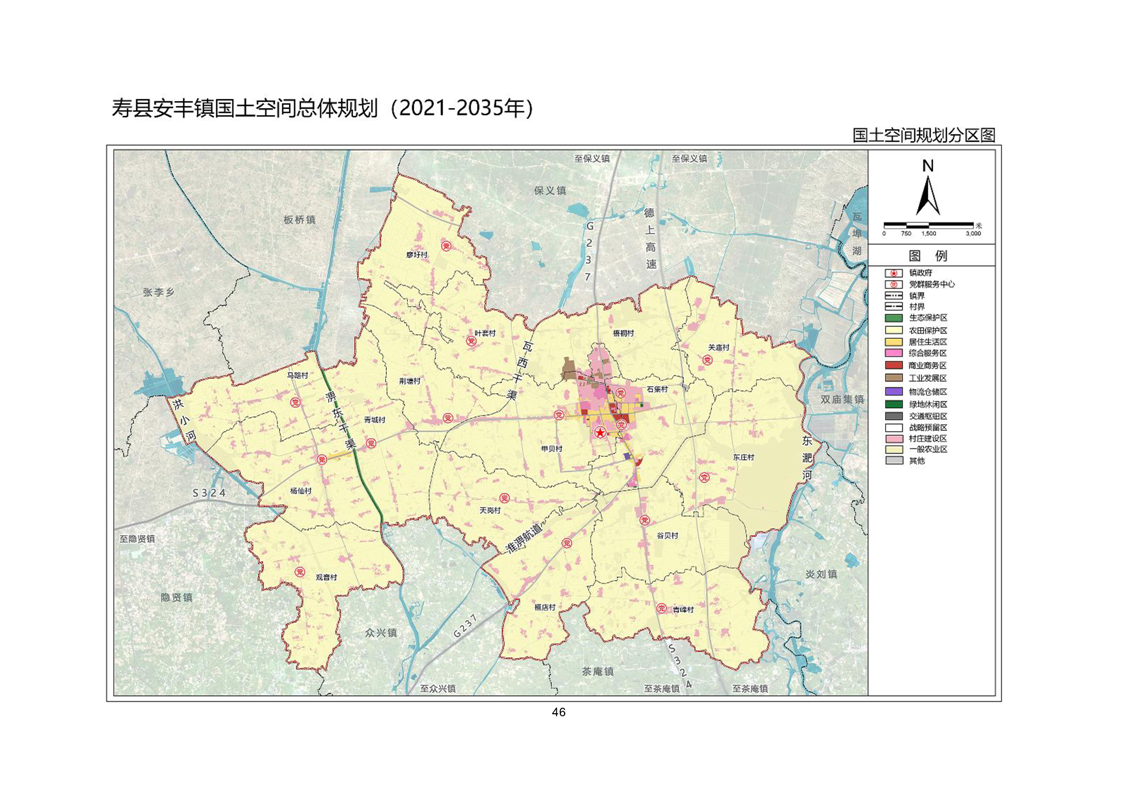Click the 图例 legend heading
Image resolution: width=1122 pixels, height=794 pixels.
[931, 256]
